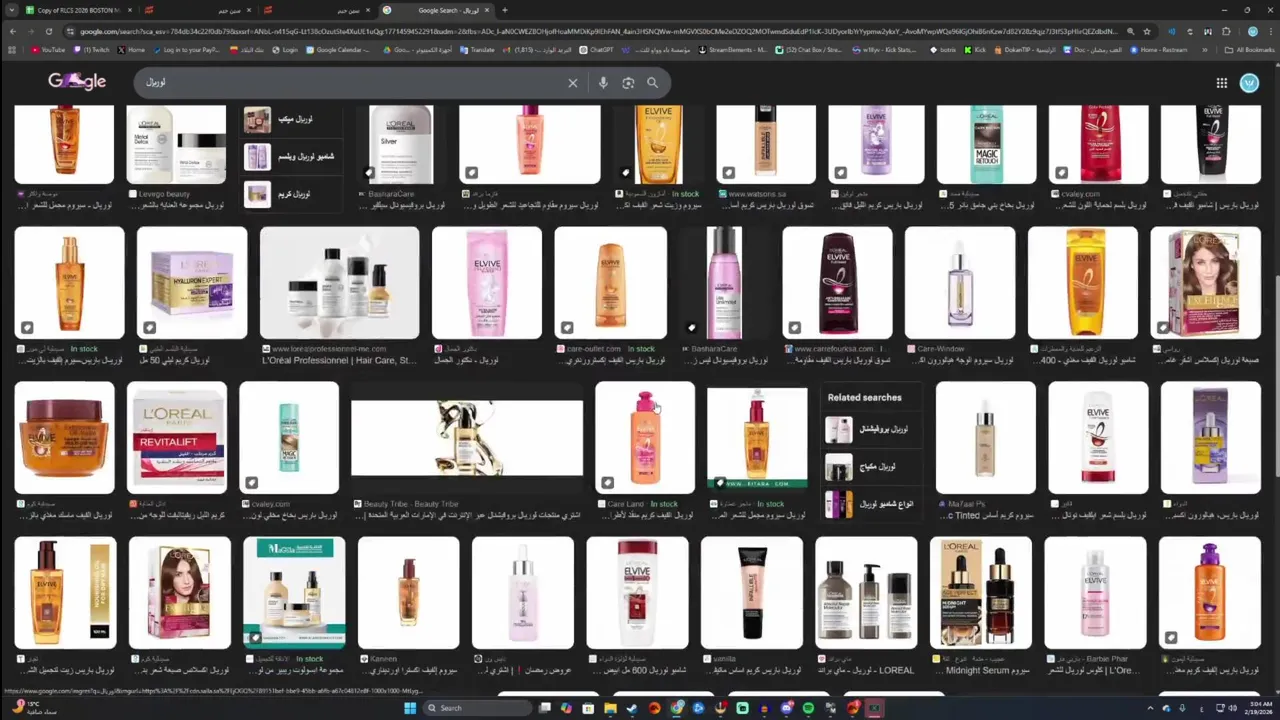The height and width of the screenshot is (720, 1280).
Task: Open the YouTube bookmark
Action: coord(48,49)
